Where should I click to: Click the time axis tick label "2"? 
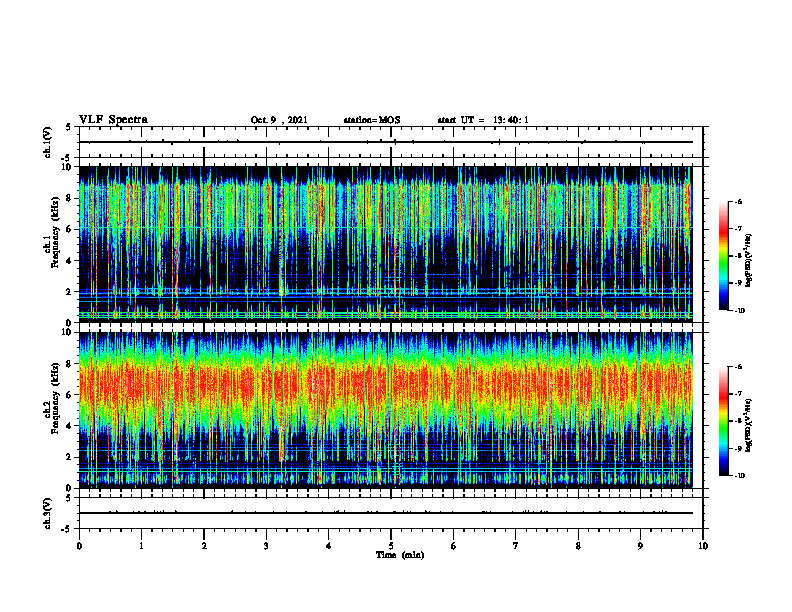coord(204,546)
